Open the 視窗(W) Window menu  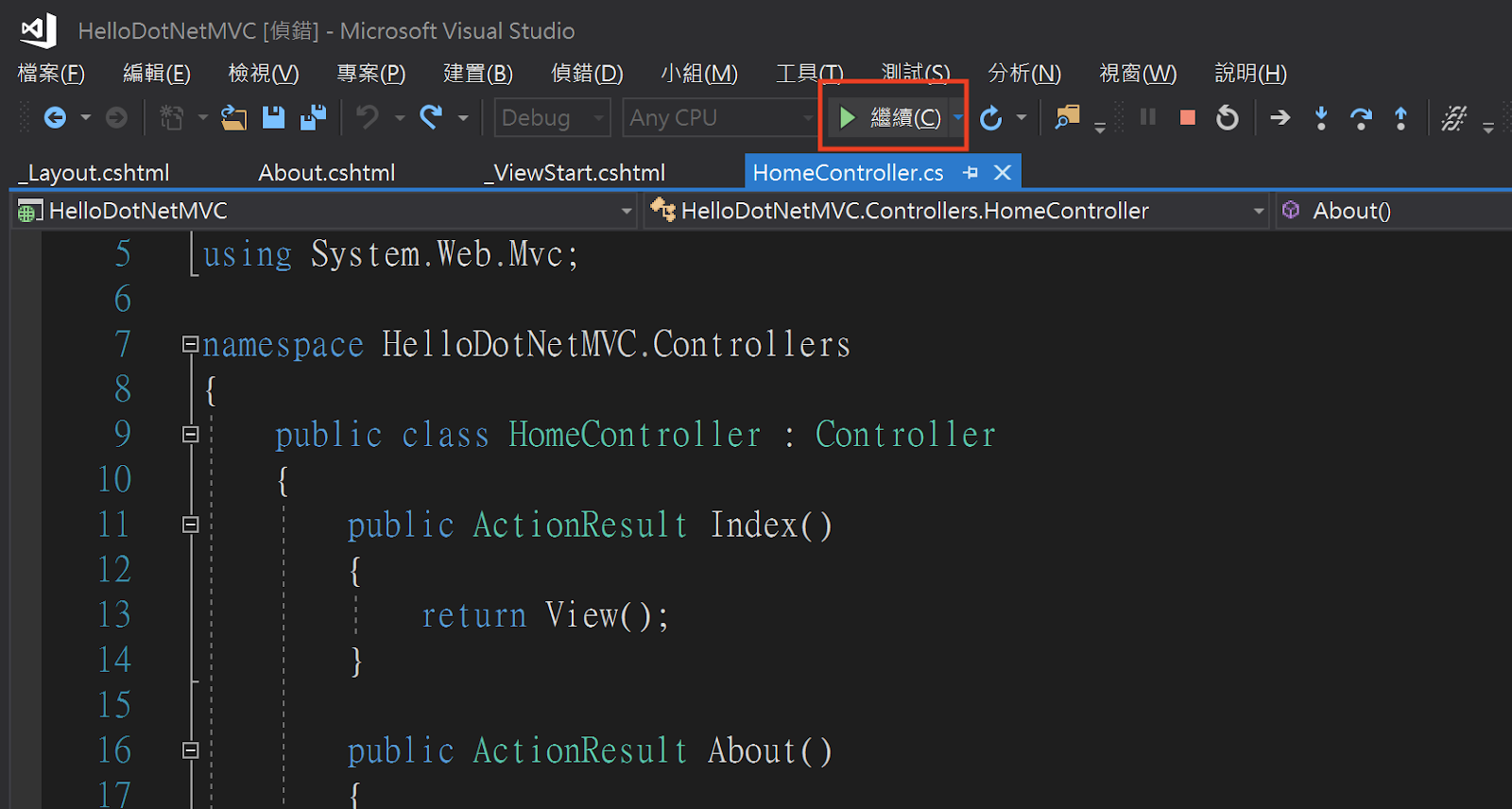[1138, 73]
